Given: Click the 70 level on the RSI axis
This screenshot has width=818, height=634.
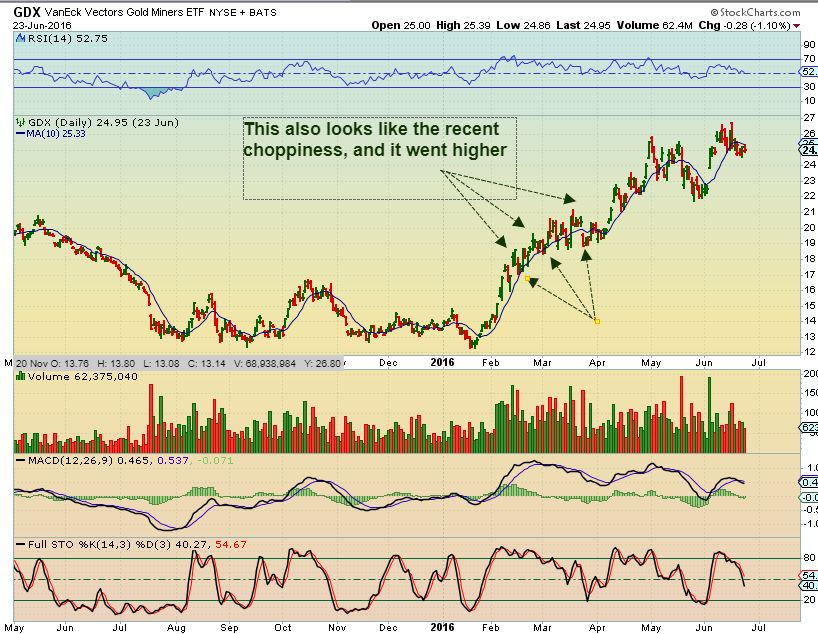Looking at the screenshot, I should pos(809,58).
